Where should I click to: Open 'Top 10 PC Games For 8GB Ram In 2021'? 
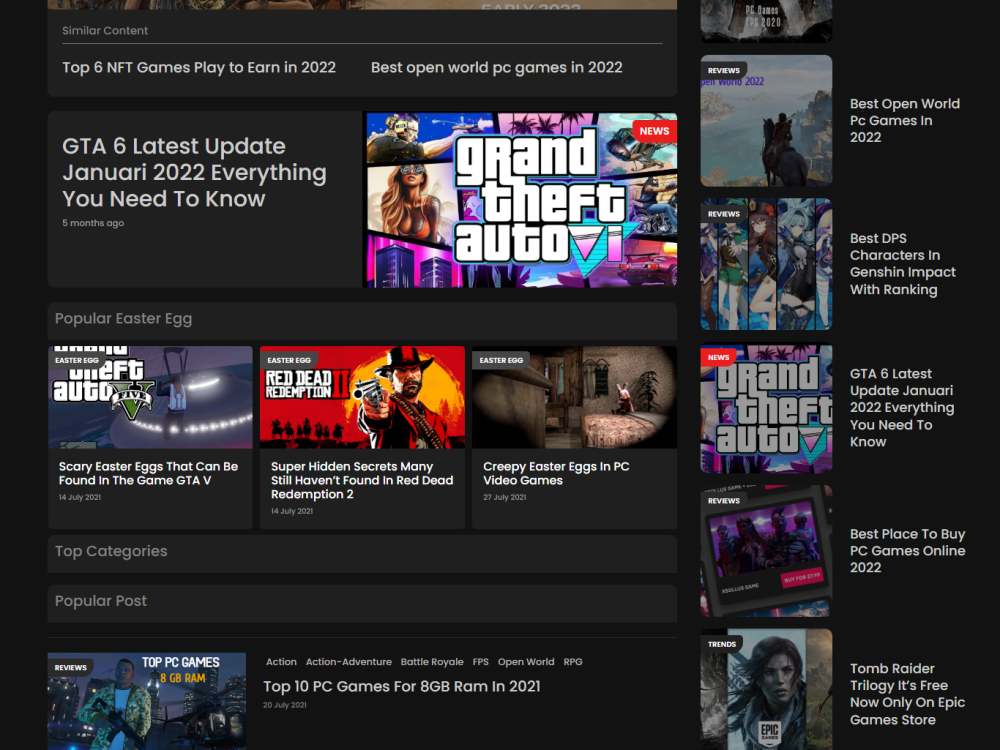(x=402, y=686)
